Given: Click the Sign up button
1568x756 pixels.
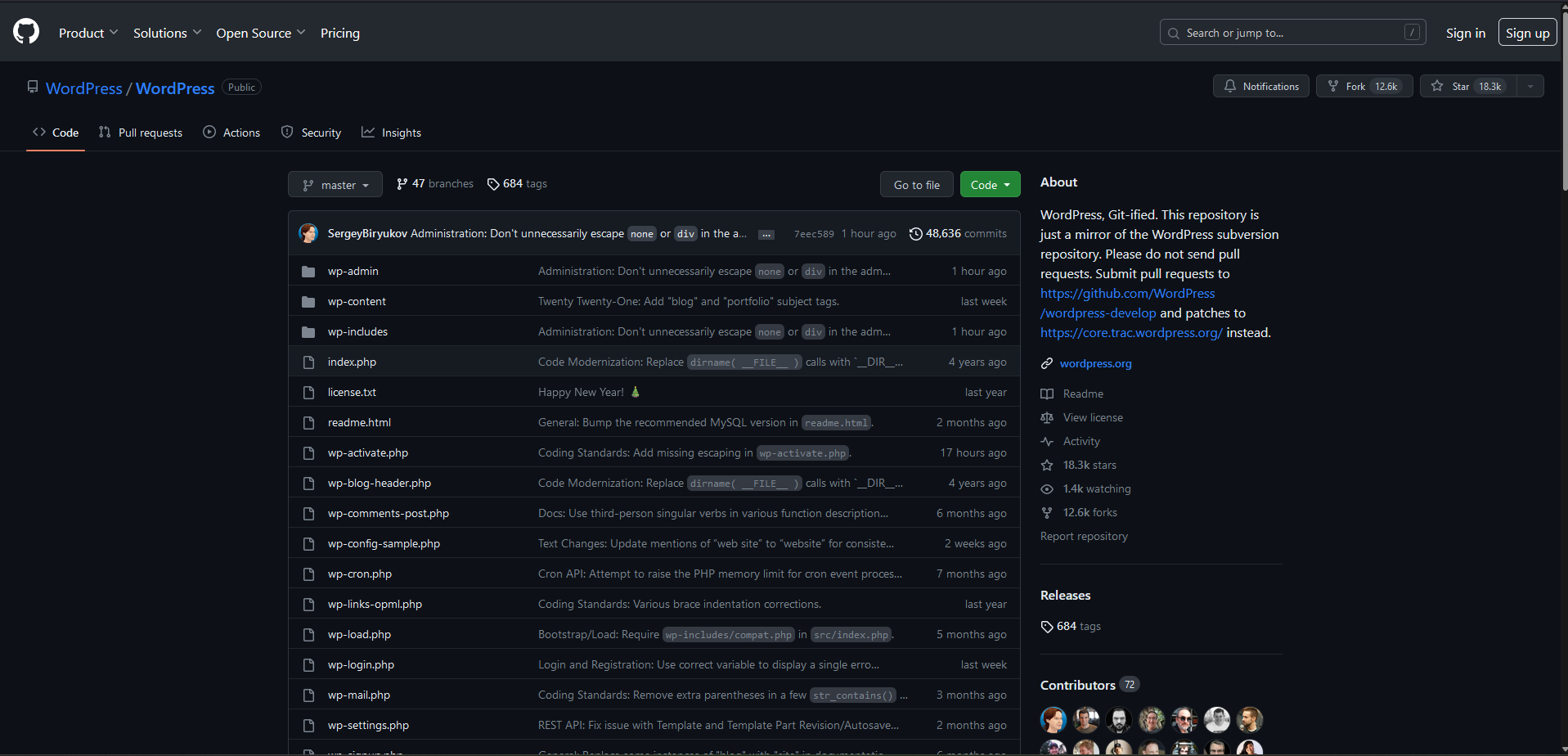Looking at the screenshot, I should pos(1528,33).
